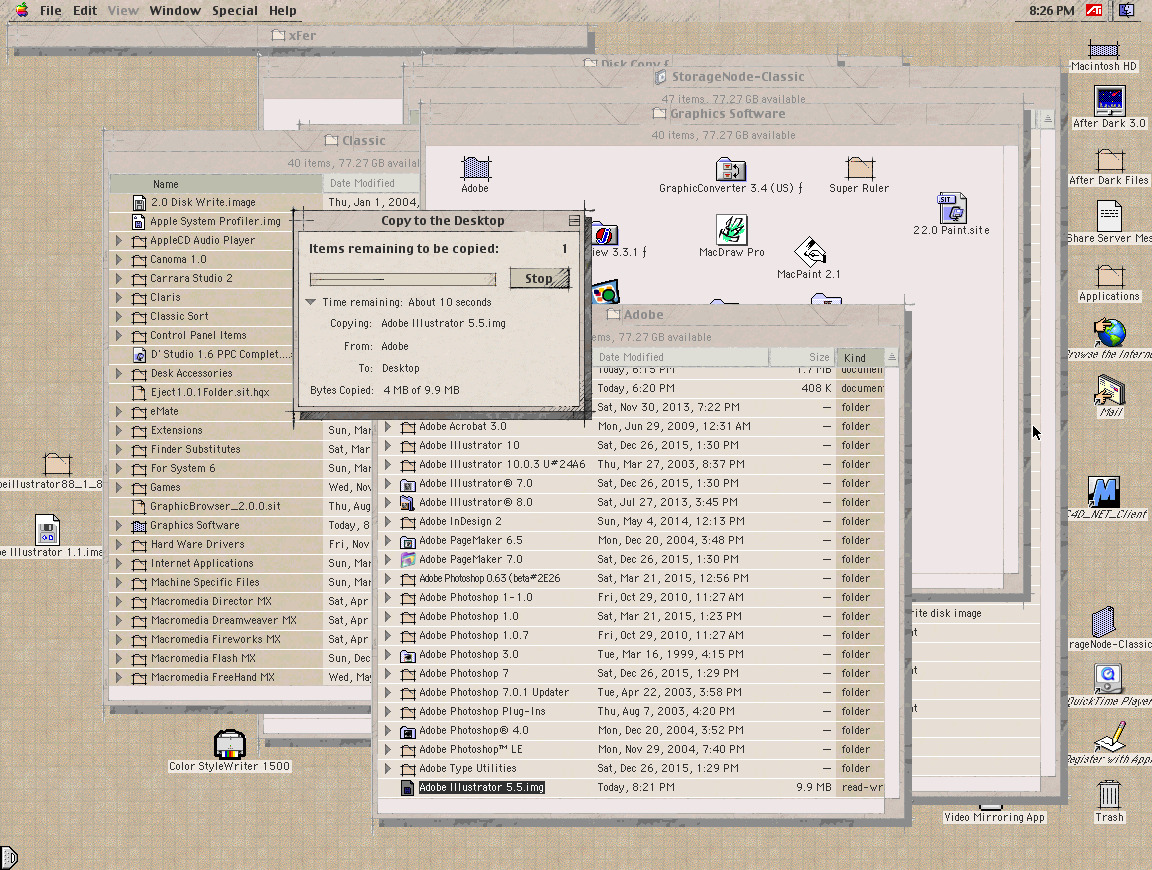This screenshot has height=870, width=1152.
Task: Select the Adobe Photoshop 3.0 folder icon
Action: click(x=408, y=655)
